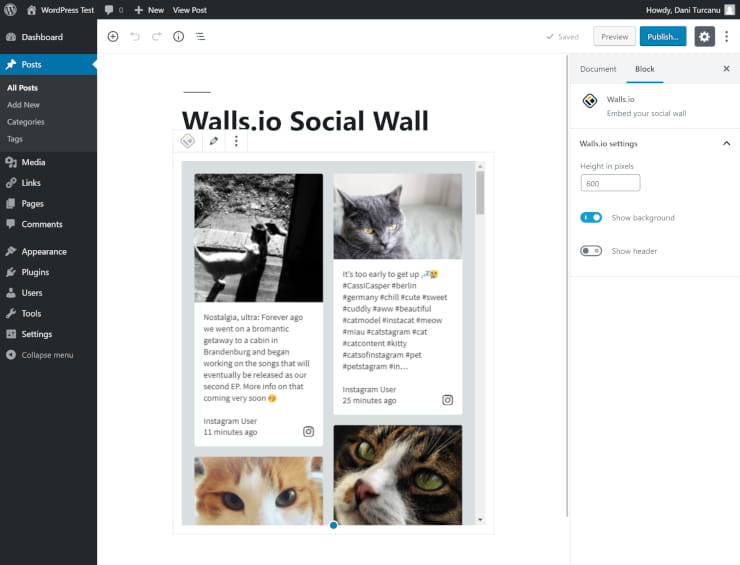This screenshot has height=565, width=740.
Task: Click wall scrollbar up arrow
Action: click(x=480, y=166)
